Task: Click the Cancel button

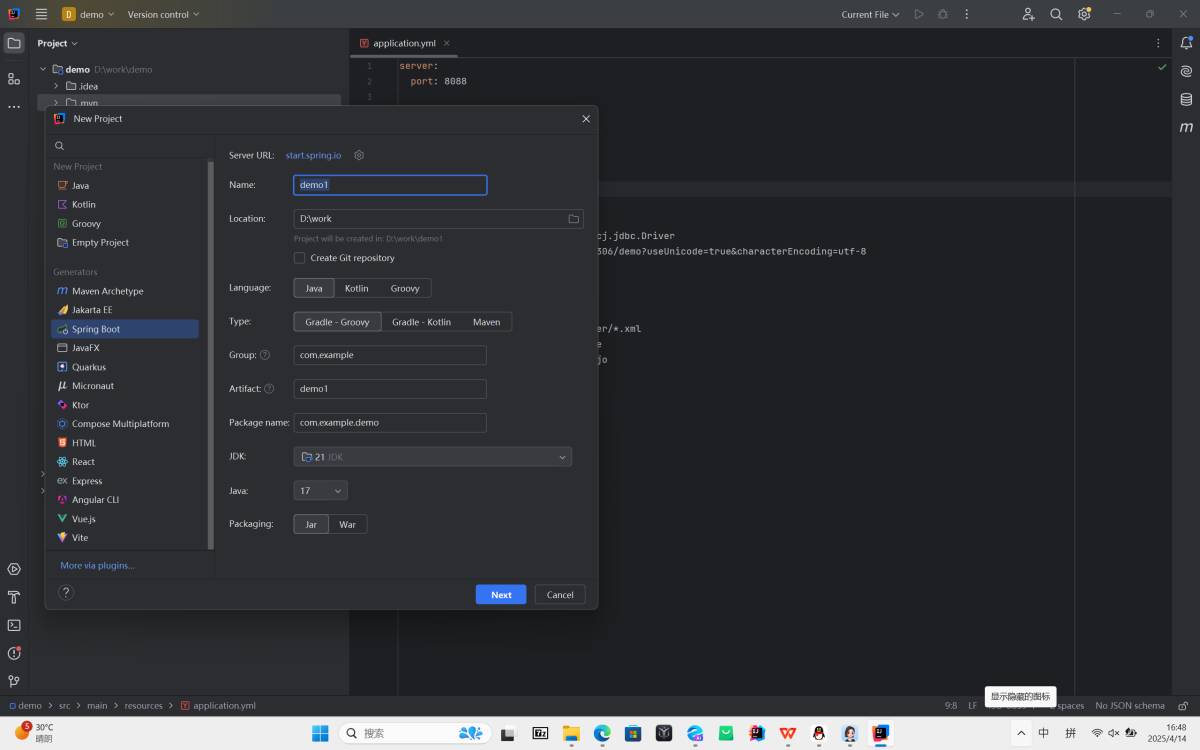Action: 560,594
